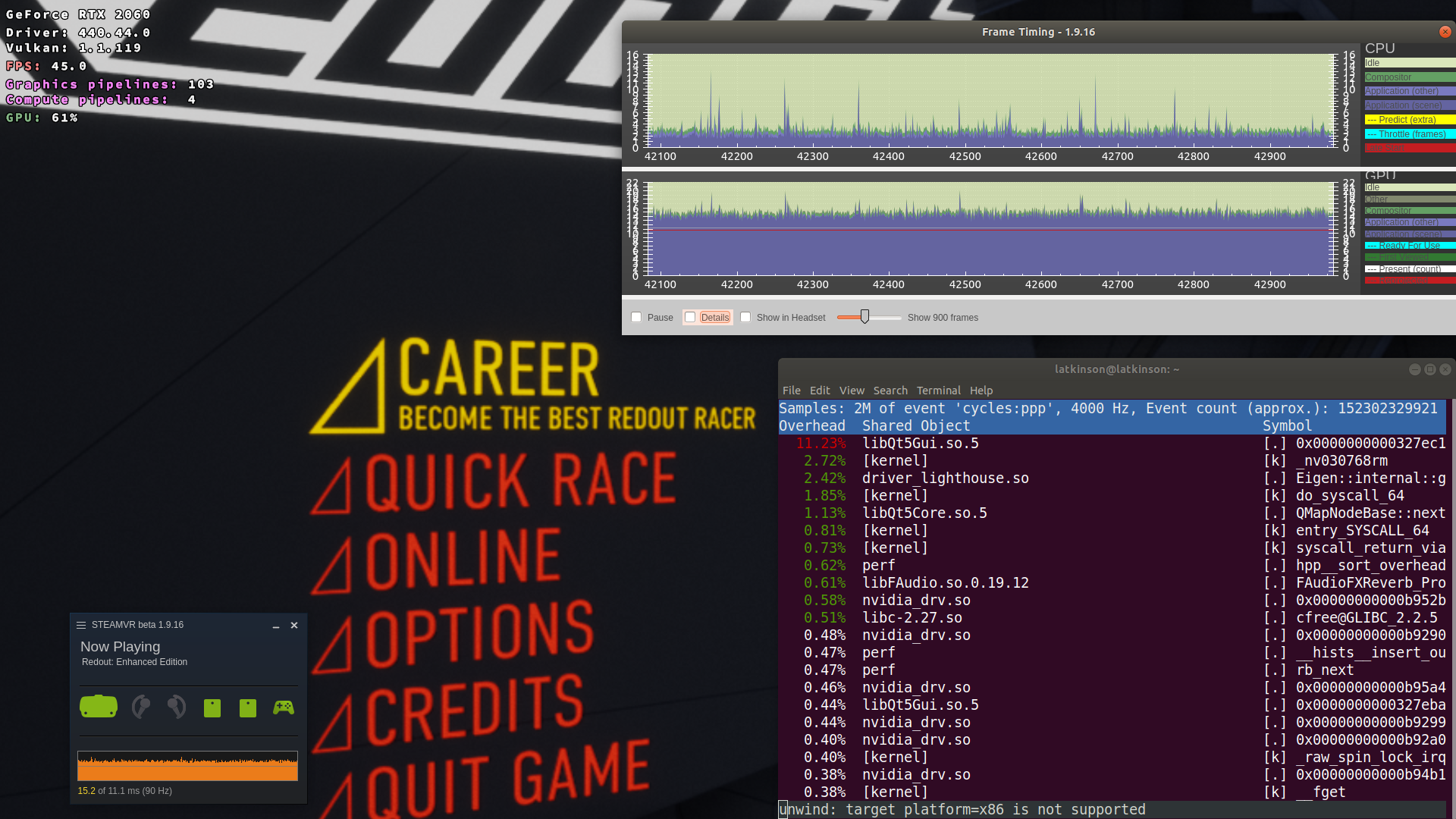Click the second green base station icon
Viewport: 1456px width, 819px height.
(x=248, y=708)
